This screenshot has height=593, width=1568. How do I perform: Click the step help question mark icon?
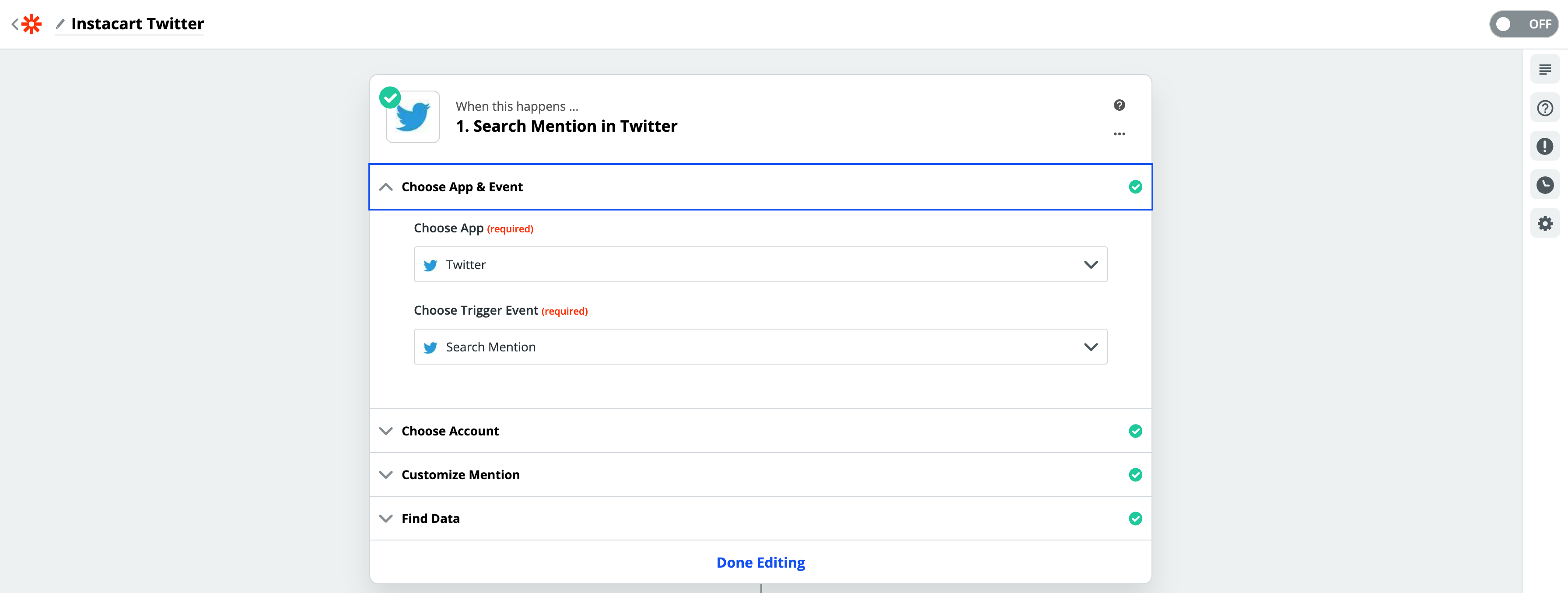[1119, 105]
